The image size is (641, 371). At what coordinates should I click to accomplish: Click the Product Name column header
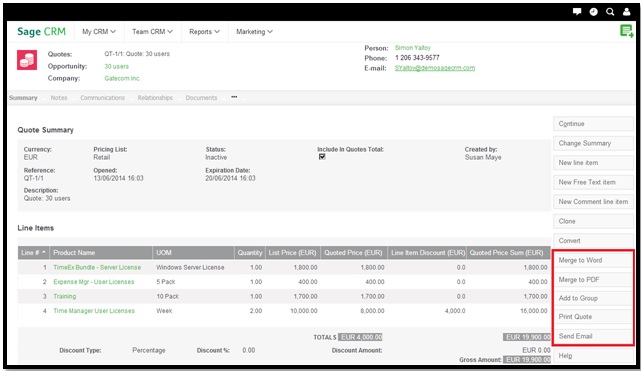[101, 253]
